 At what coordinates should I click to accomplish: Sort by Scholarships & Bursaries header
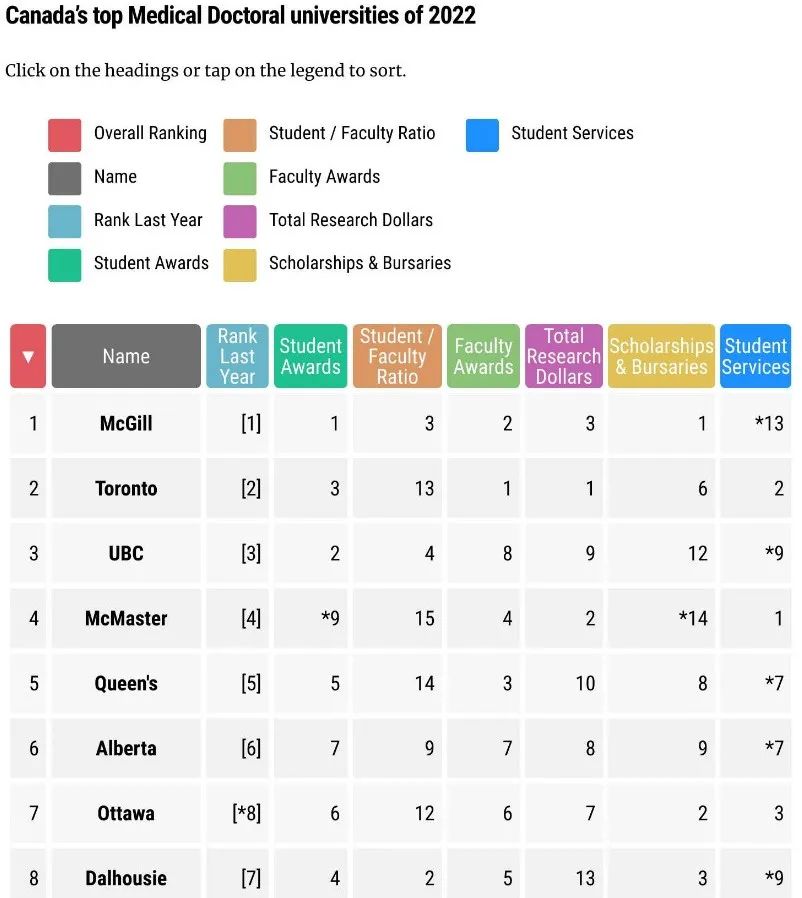pos(661,356)
